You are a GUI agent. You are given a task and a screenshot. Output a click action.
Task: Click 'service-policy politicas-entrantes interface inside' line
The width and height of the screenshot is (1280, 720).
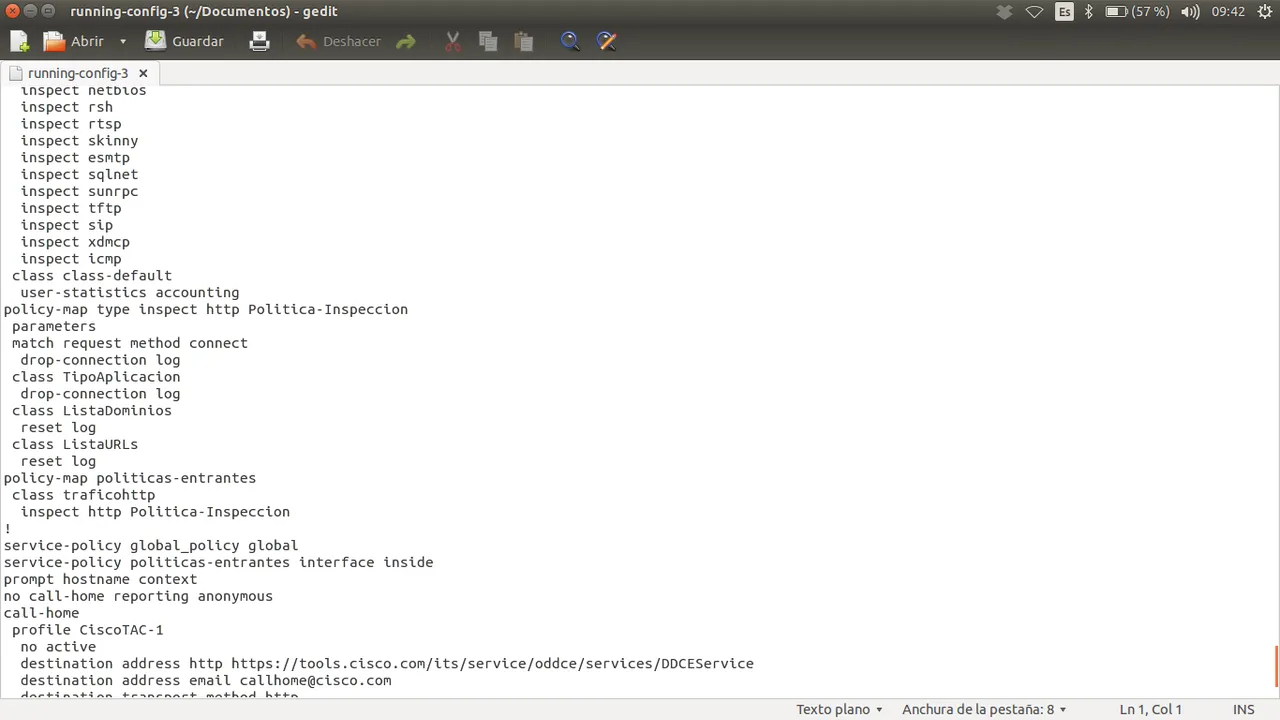(218, 562)
